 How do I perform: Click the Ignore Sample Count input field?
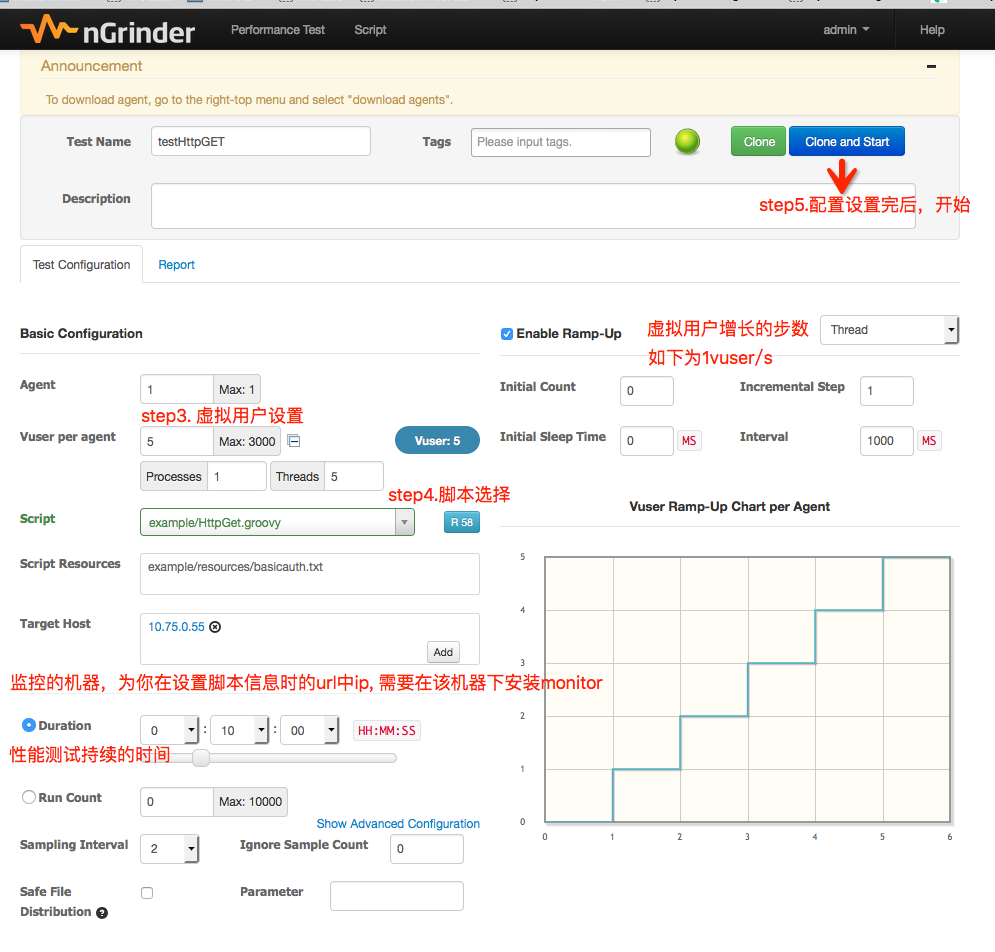click(426, 849)
